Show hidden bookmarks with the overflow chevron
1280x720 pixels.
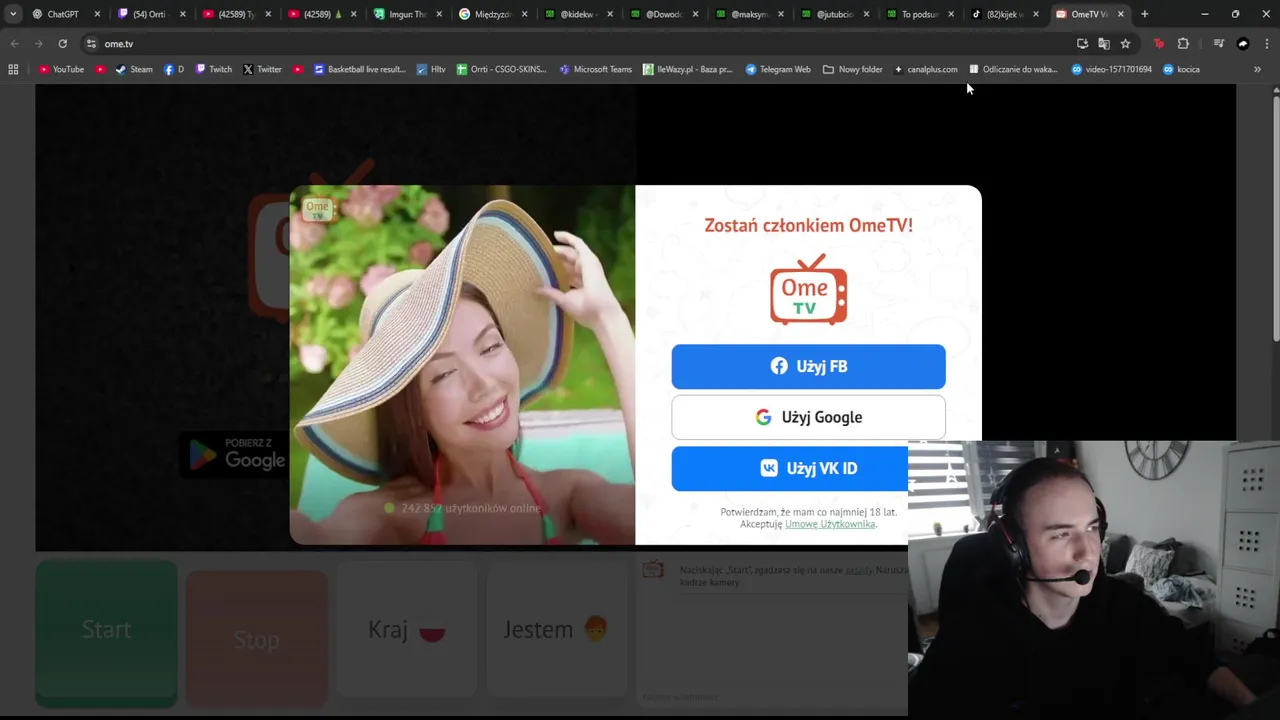point(1257,69)
